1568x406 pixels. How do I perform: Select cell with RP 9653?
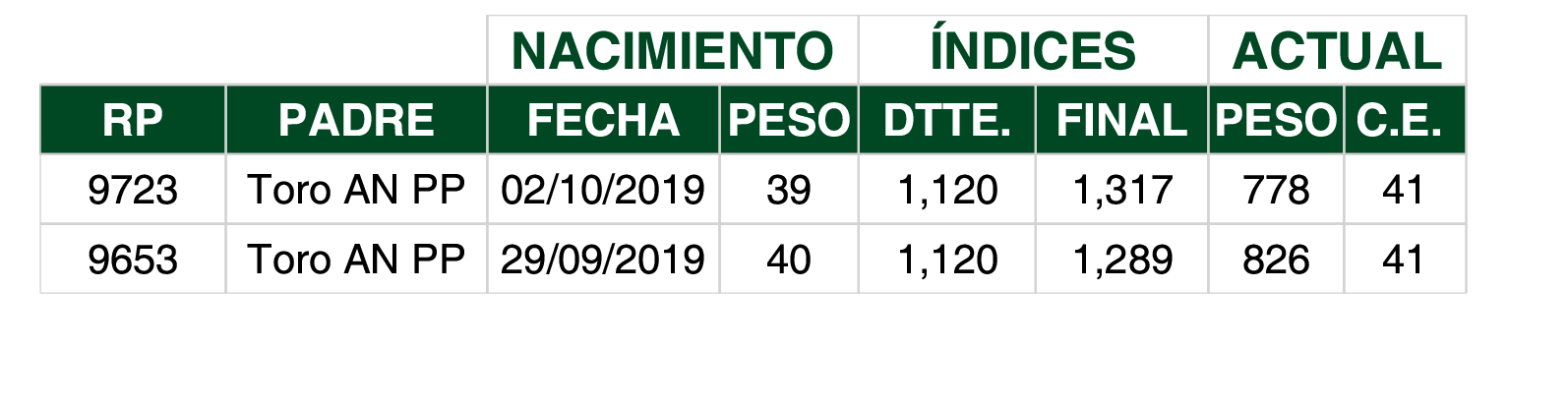point(133,260)
